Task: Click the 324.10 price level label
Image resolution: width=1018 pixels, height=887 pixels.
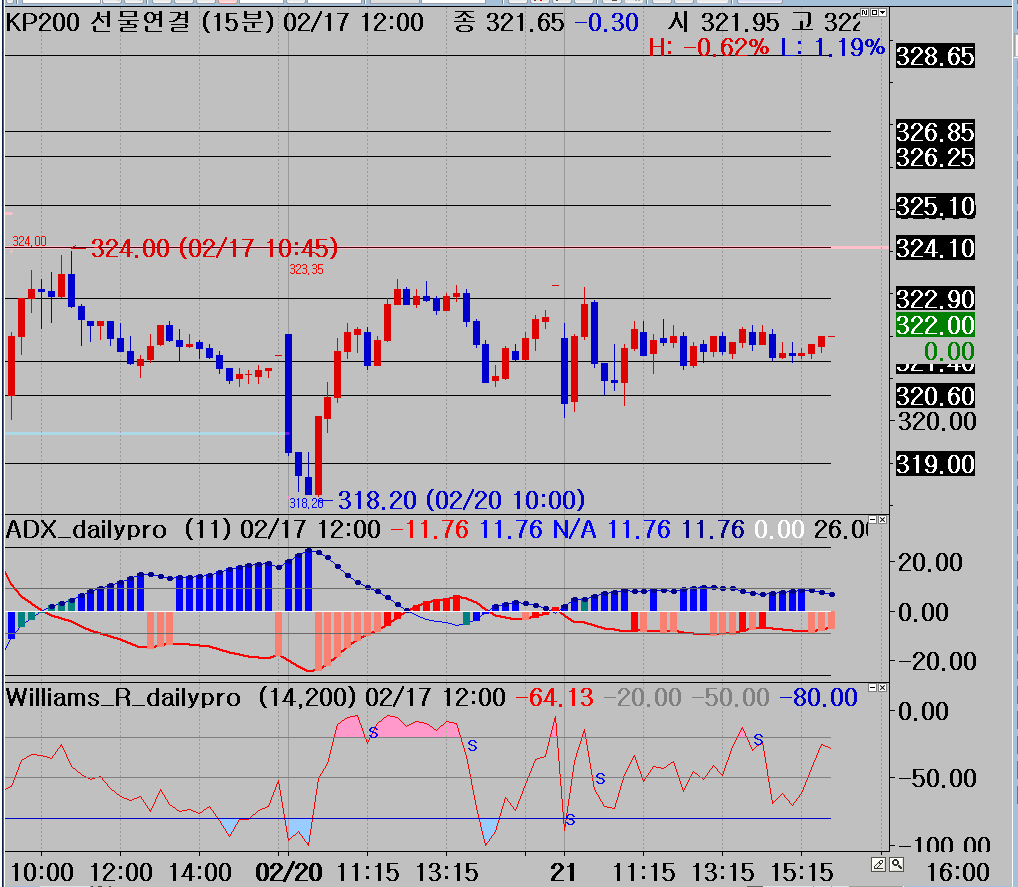Action: (936, 248)
